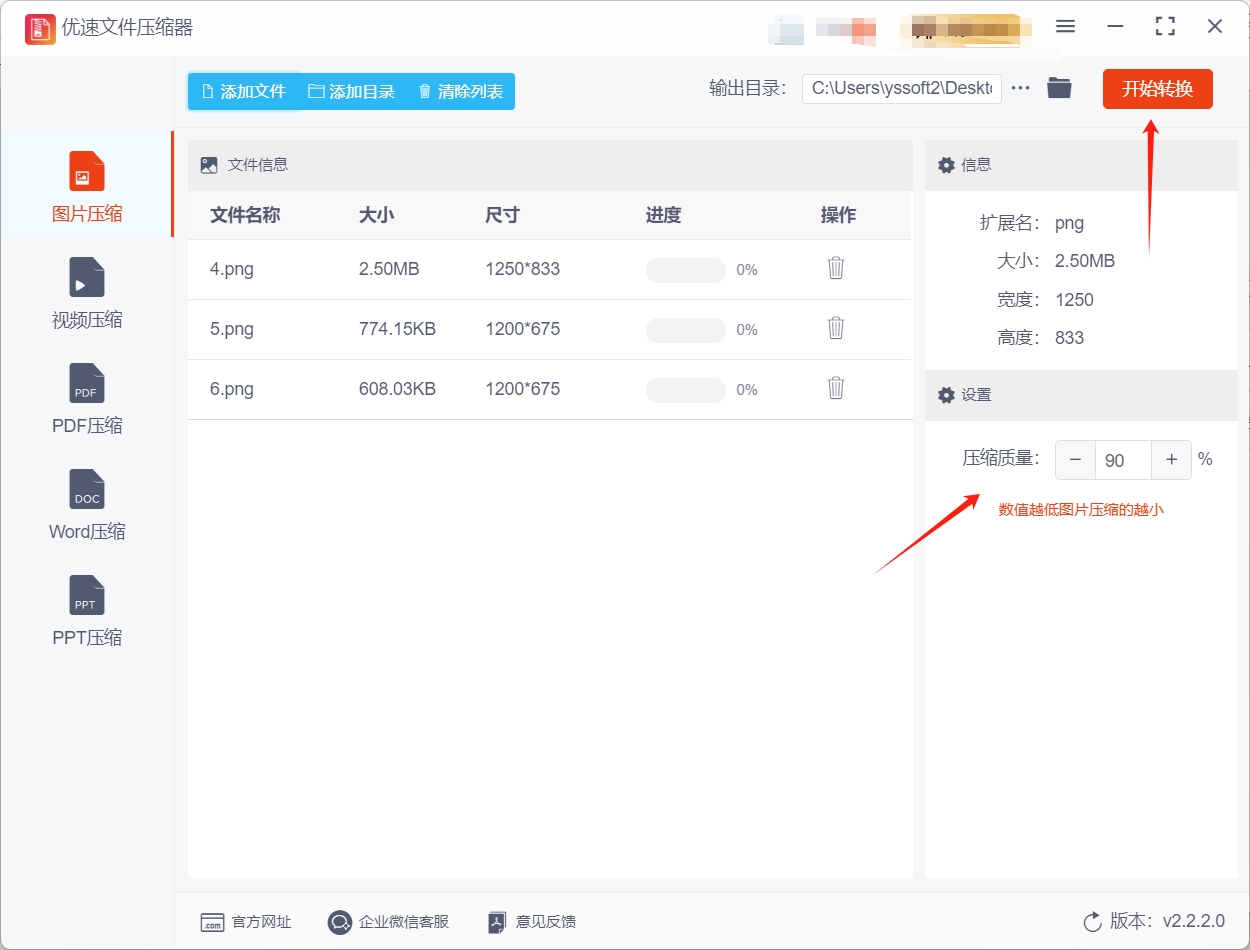This screenshot has width=1250, height=950.
Task: Remove 6.png using its trash icon
Action: (x=836, y=388)
